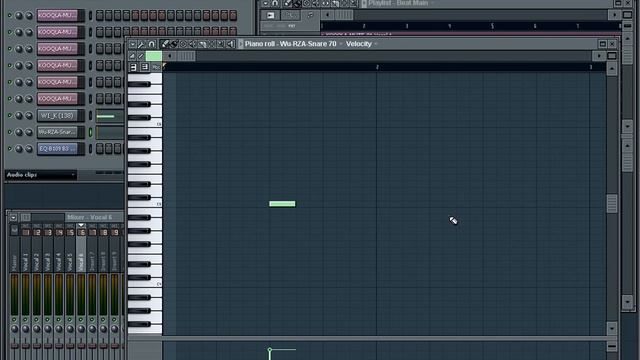Click the speaker playback tool in piano roll
640x360 pixels.
tap(231, 44)
